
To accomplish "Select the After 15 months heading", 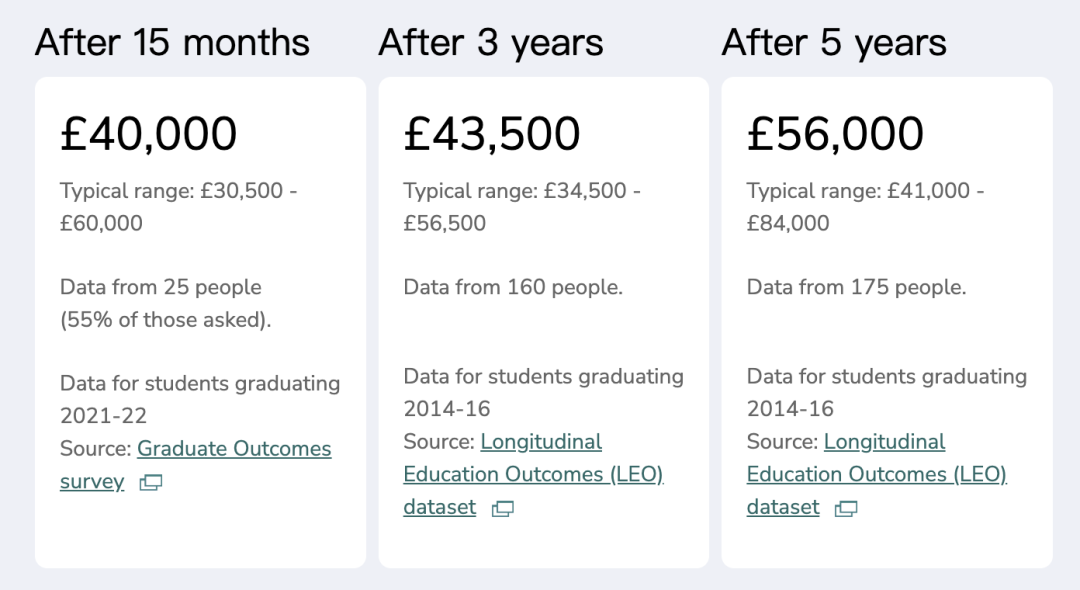I will point(172,43).
